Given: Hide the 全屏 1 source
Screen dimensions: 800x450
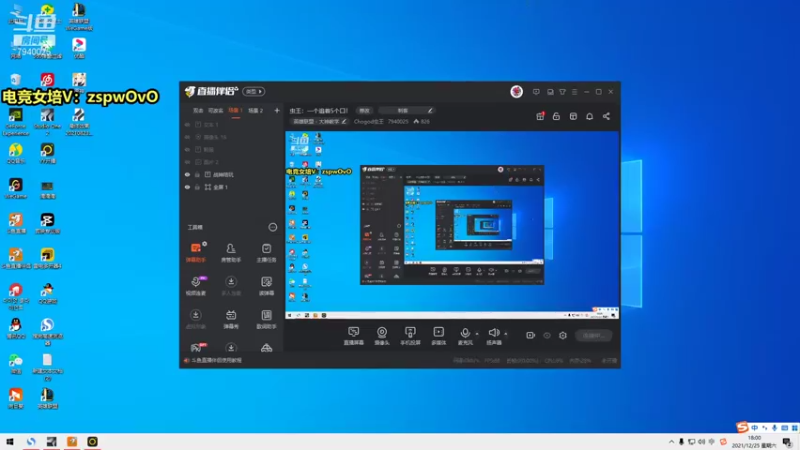Looking at the screenshot, I should (x=187, y=187).
